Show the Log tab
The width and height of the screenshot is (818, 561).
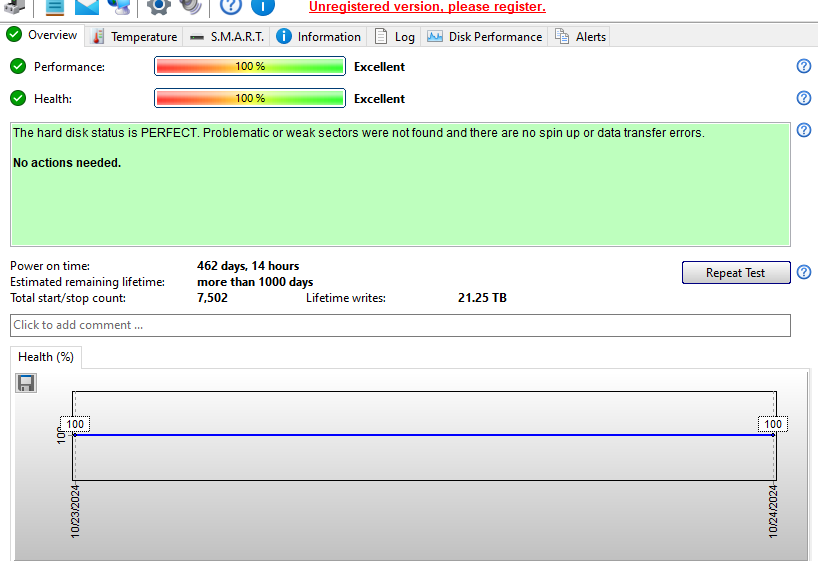395,37
